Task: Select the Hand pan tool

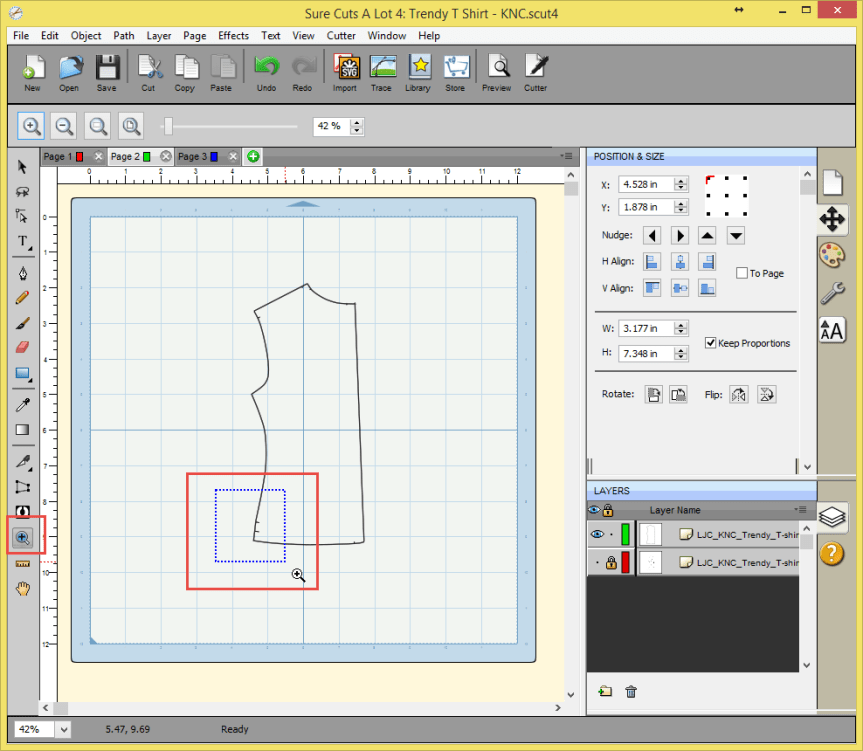Action: (22, 588)
